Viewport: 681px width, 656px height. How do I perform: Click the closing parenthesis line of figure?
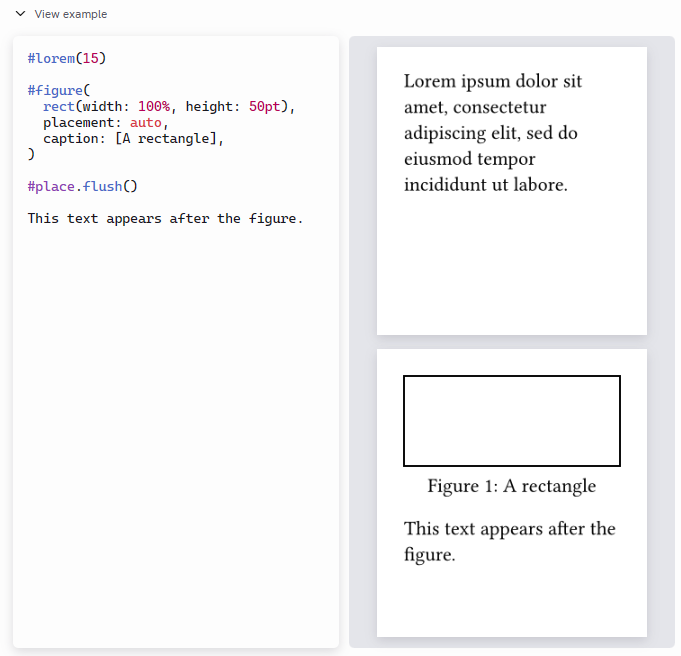(31, 154)
